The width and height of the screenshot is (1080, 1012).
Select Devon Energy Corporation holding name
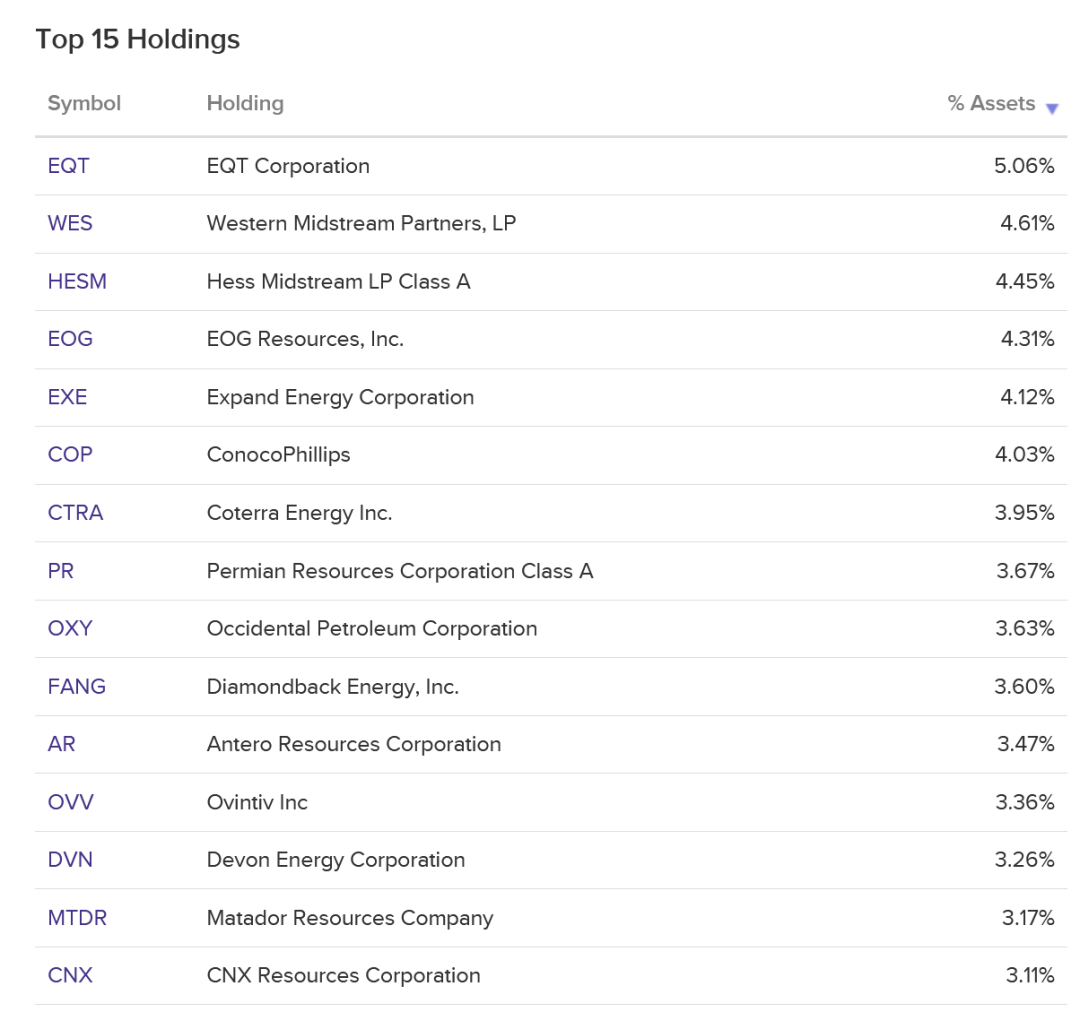click(x=336, y=860)
